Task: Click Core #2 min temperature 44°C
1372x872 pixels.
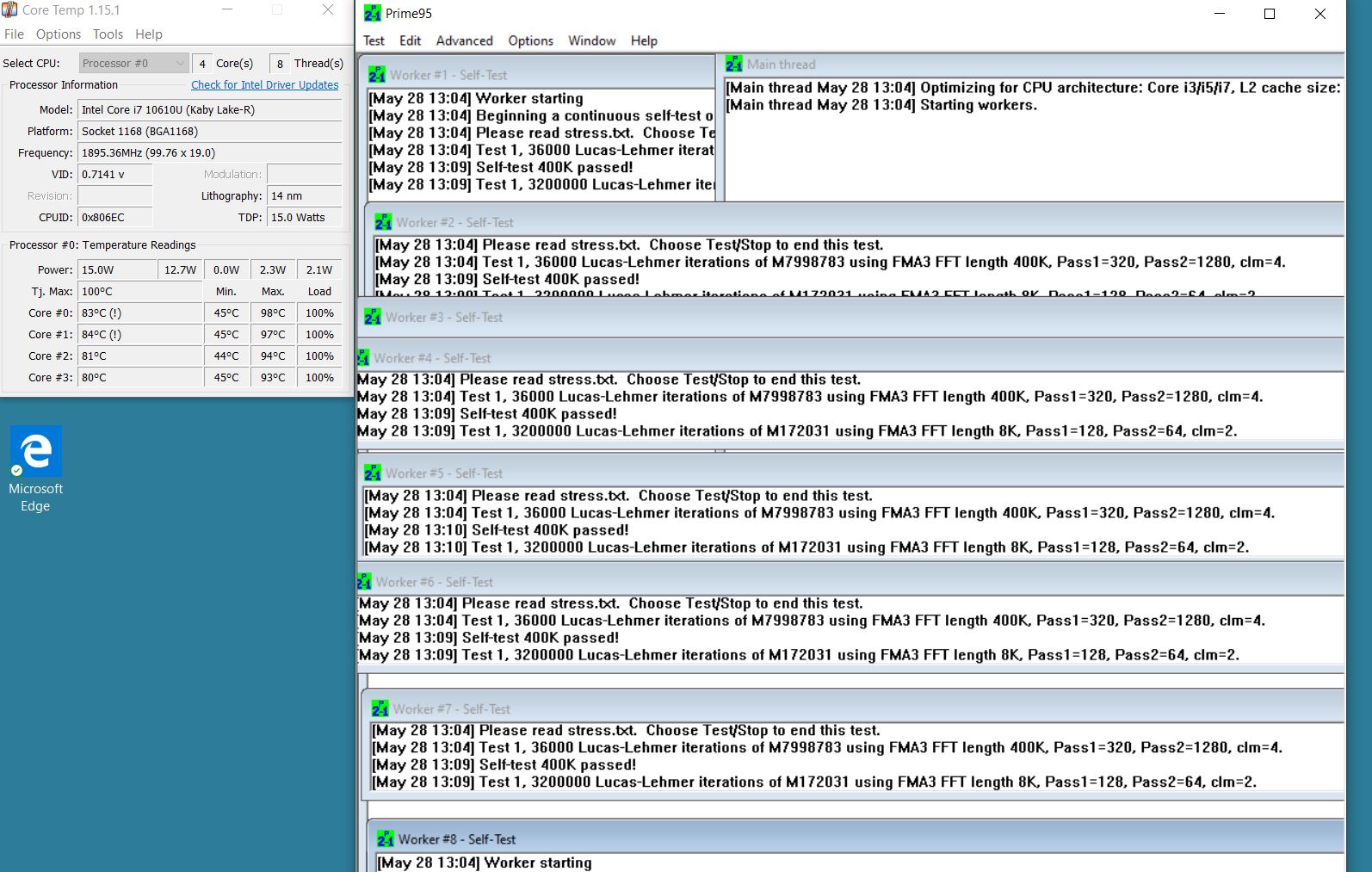Action: tap(226, 356)
